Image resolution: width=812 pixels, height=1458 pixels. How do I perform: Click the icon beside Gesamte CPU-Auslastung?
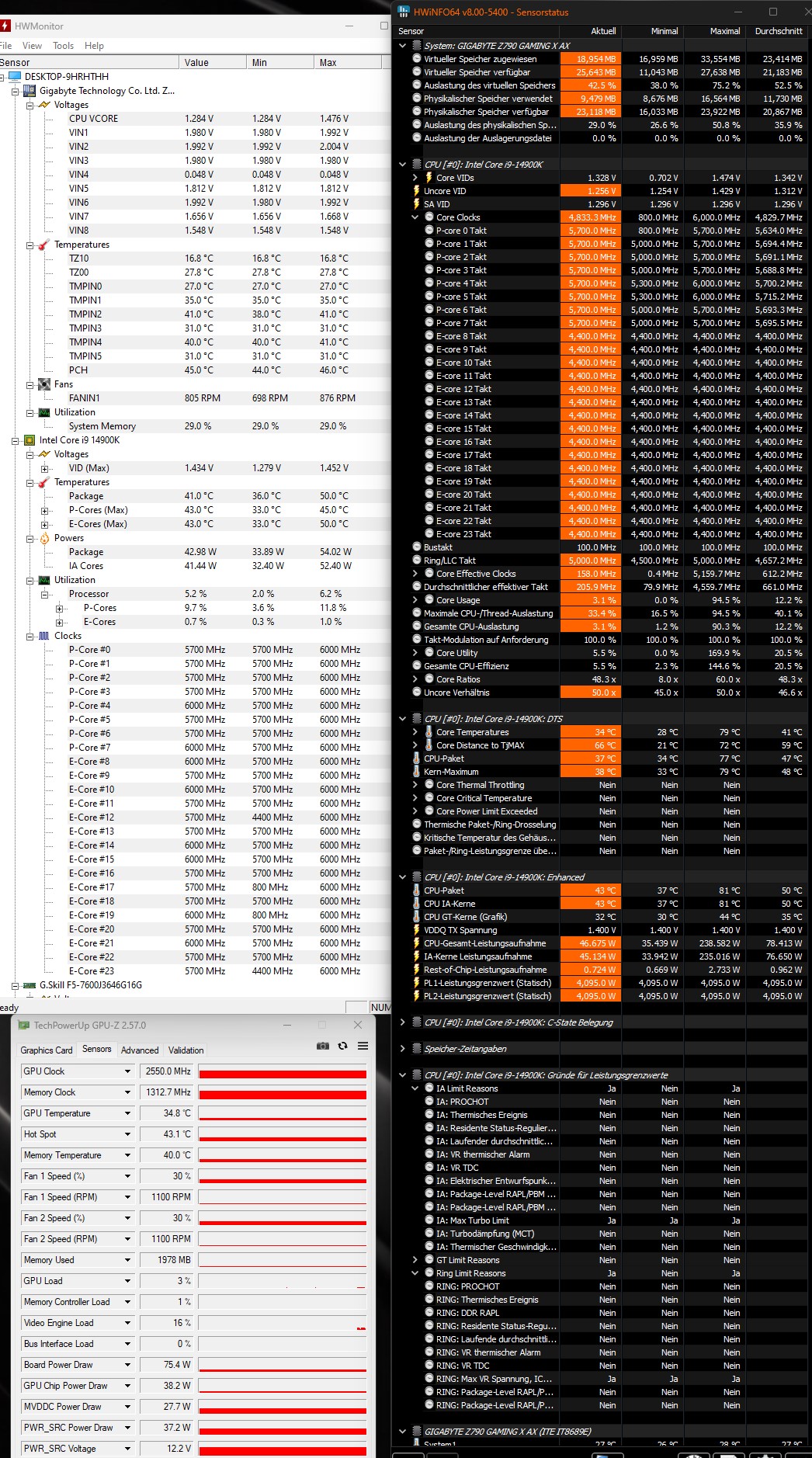point(417,627)
